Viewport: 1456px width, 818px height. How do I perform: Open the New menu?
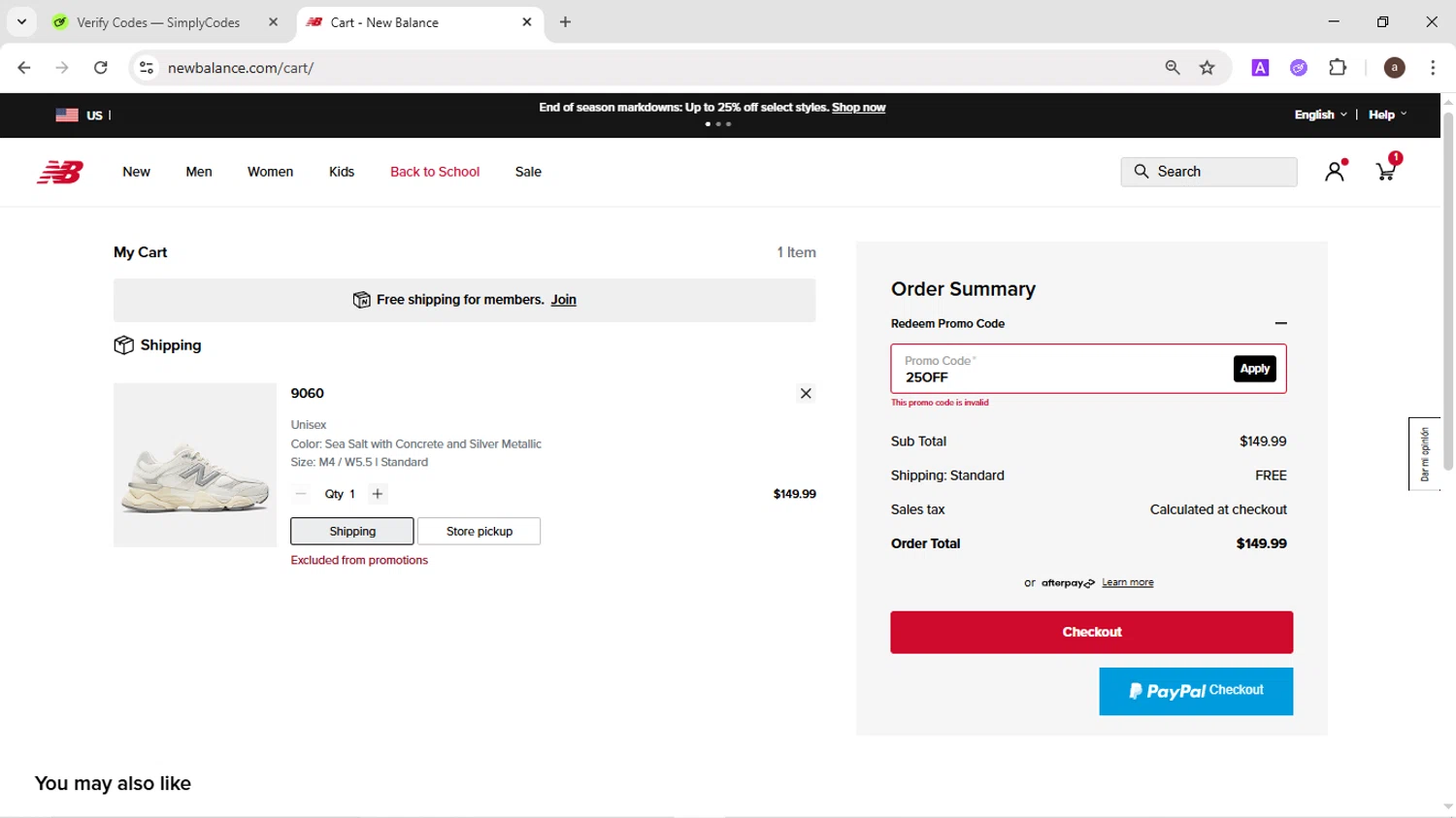(x=136, y=172)
